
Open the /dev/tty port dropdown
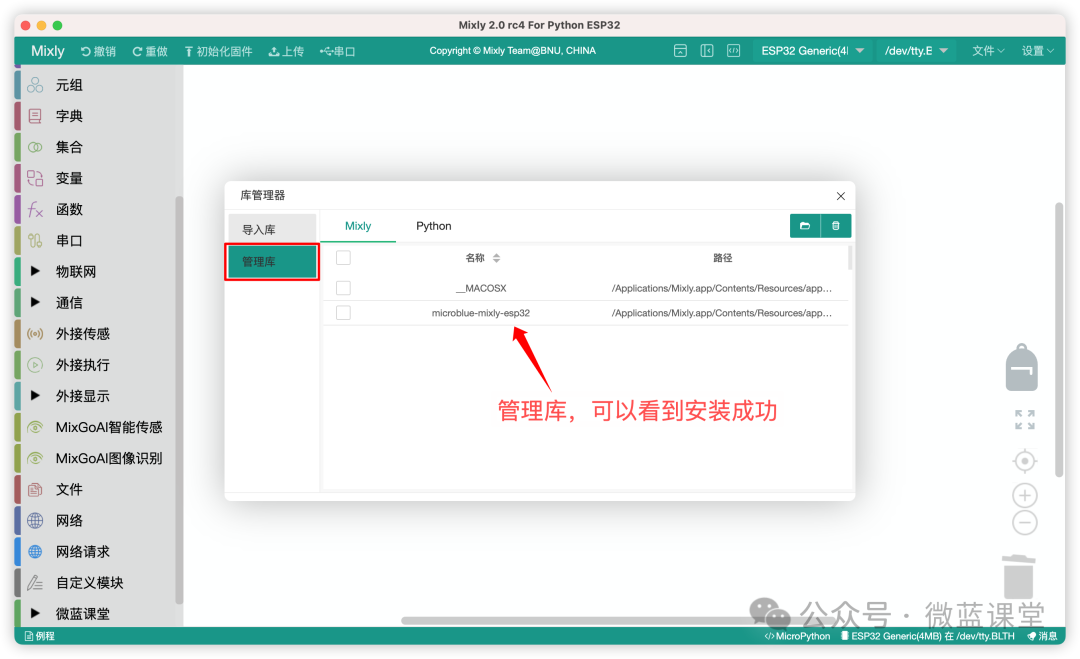(x=916, y=51)
